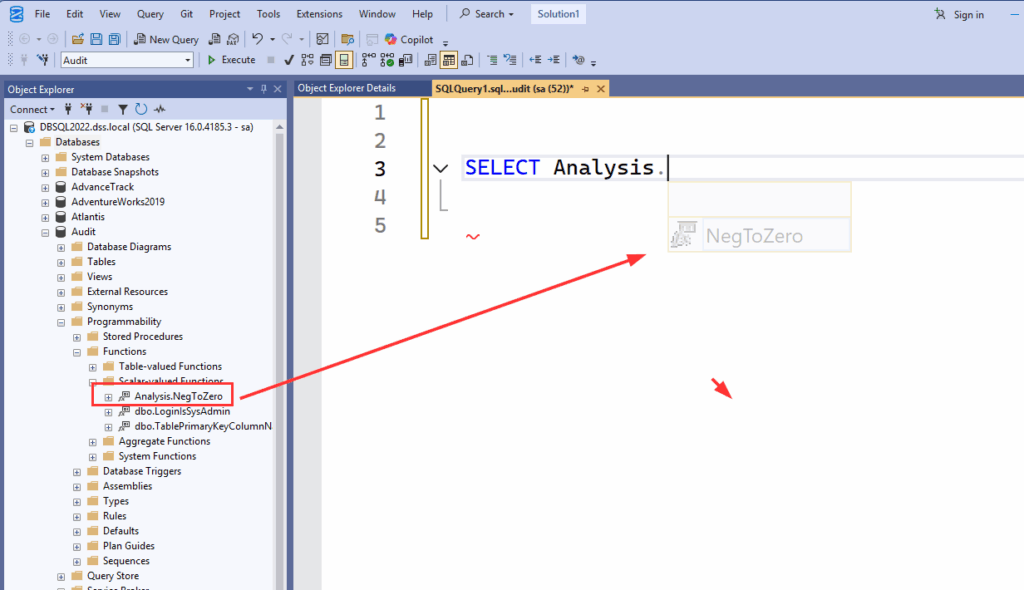Toggle Include Actual Execution Plan

tap(368, 60)
